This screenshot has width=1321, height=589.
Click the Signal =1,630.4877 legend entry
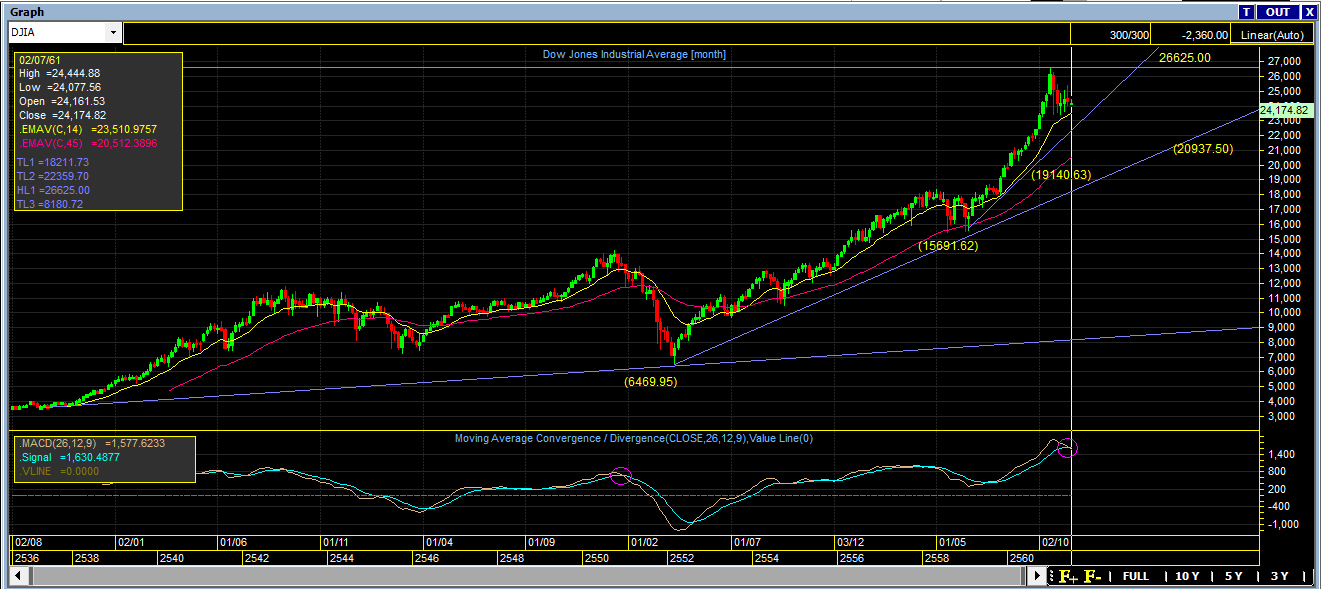[71, 457]
